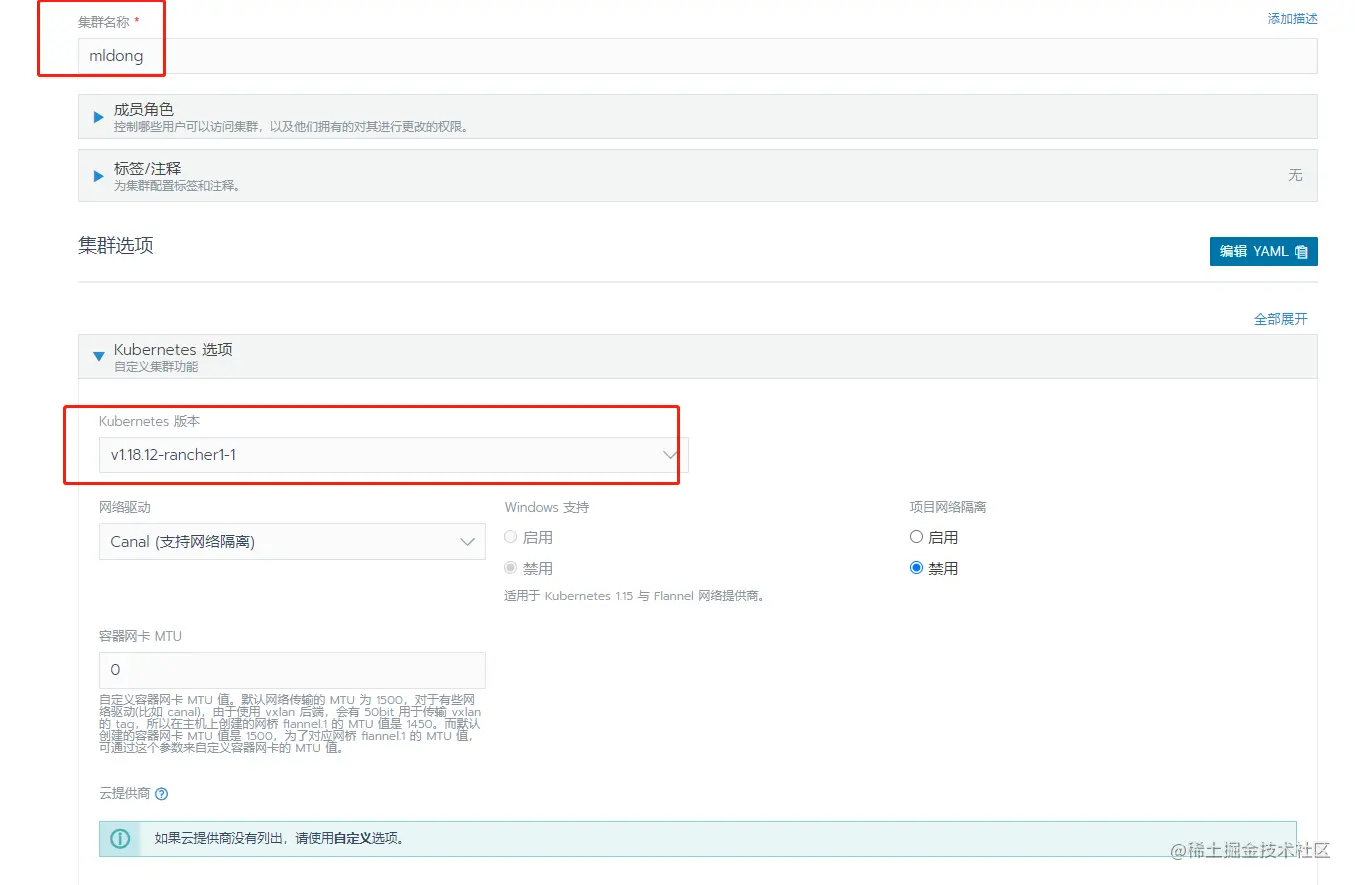This screenshot has height=885, width=1355.
Task: Select 禁用 radio under Windows 支持
Action: coord(511,568)
